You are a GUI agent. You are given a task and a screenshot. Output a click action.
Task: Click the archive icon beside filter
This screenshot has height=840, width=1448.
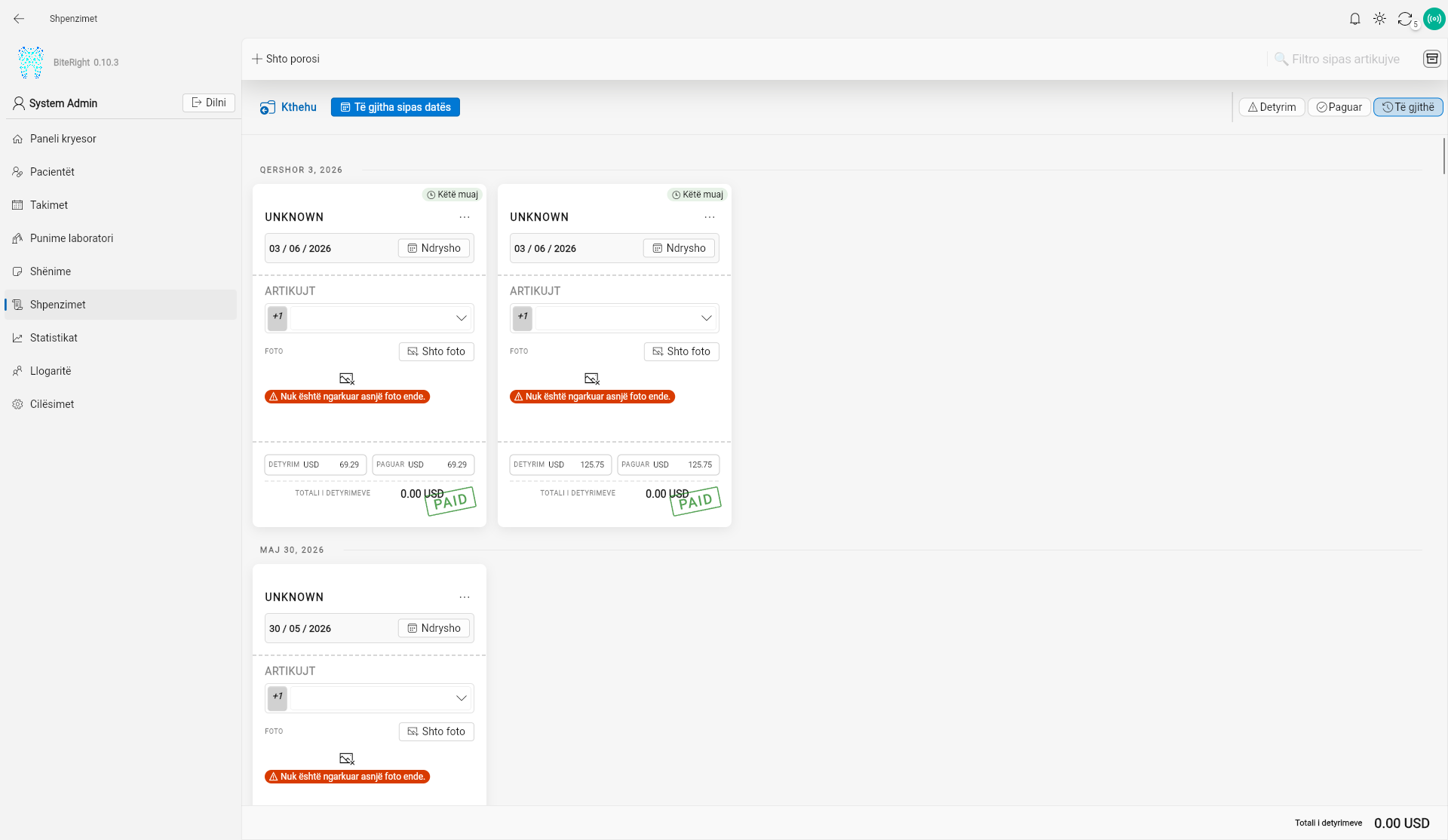pos(1431,59)
